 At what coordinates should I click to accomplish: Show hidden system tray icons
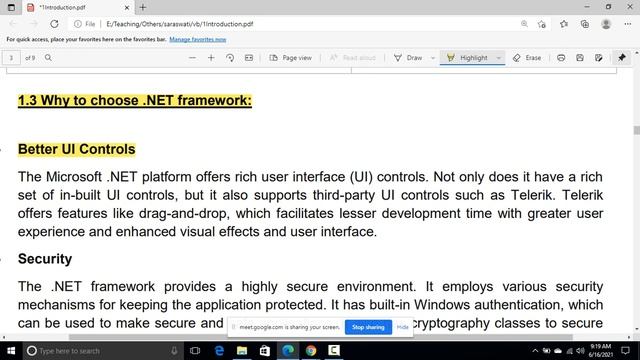535,351
